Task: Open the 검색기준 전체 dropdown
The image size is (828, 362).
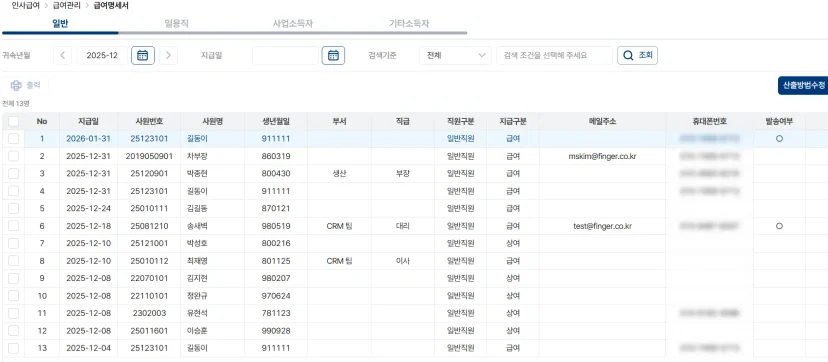Action: pyautogui.click(x=456, y=55)
